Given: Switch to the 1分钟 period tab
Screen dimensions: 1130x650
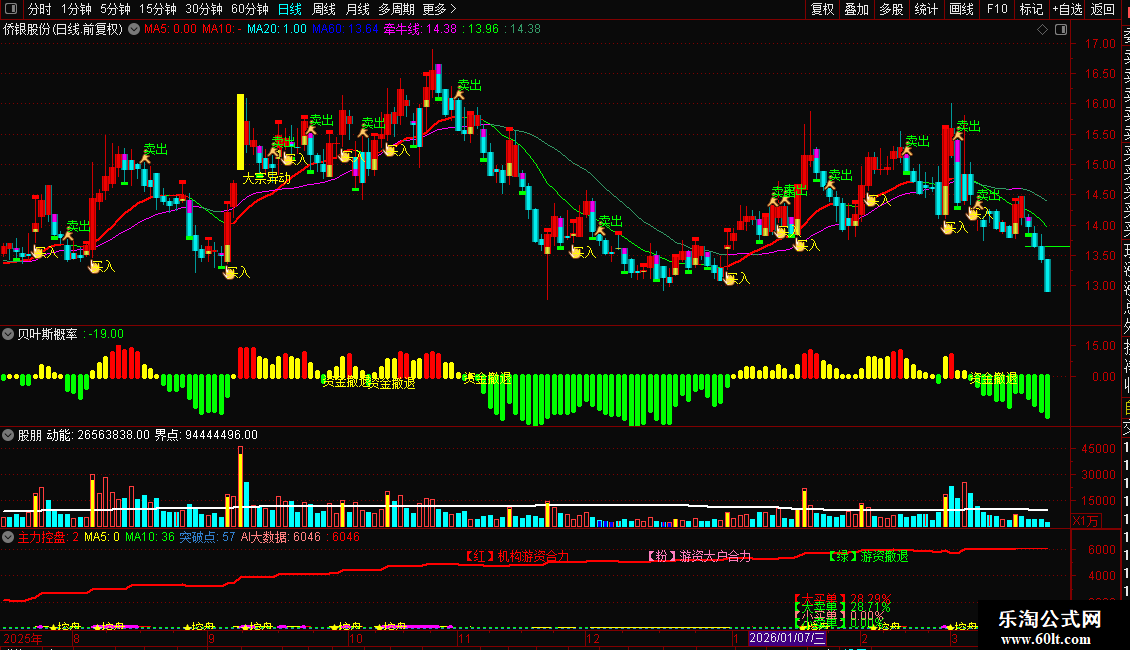Looking at the screenshot, I should pyautogui.click(x=76, y=9).
